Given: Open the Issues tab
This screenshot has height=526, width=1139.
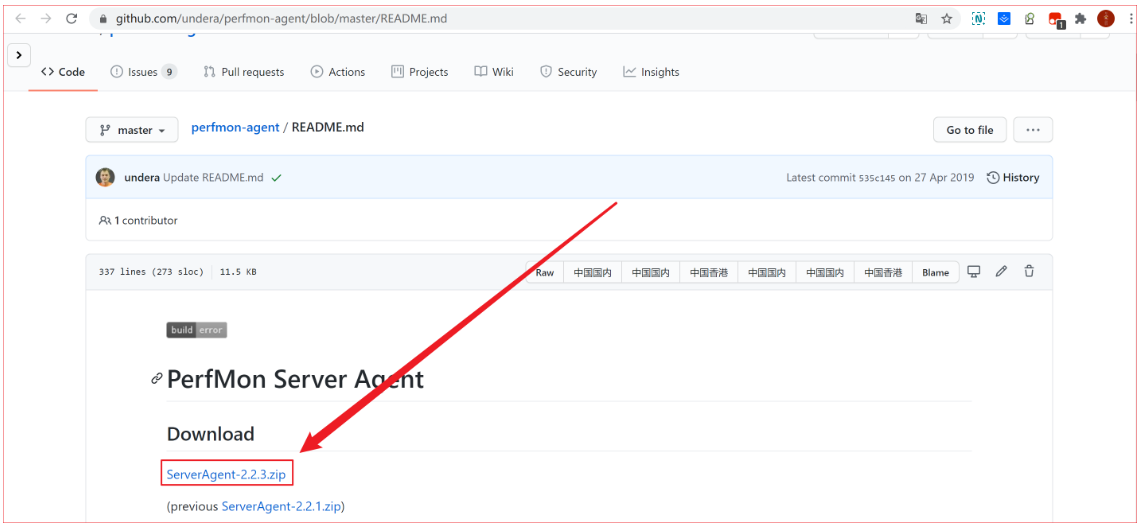Looking at the screenshot, I should 143,72.
